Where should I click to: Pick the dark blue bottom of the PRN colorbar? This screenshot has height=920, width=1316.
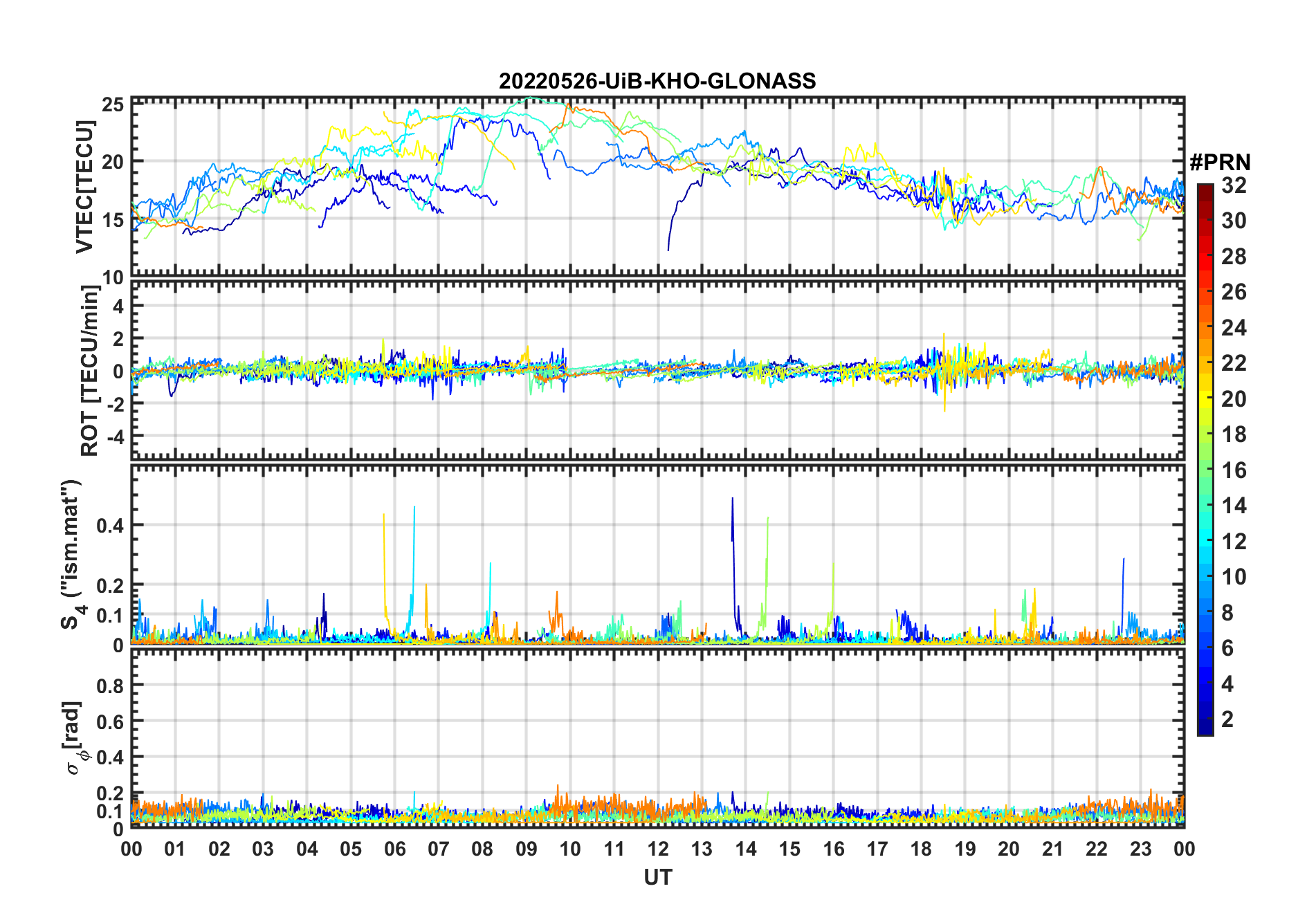coord(1205,728)
